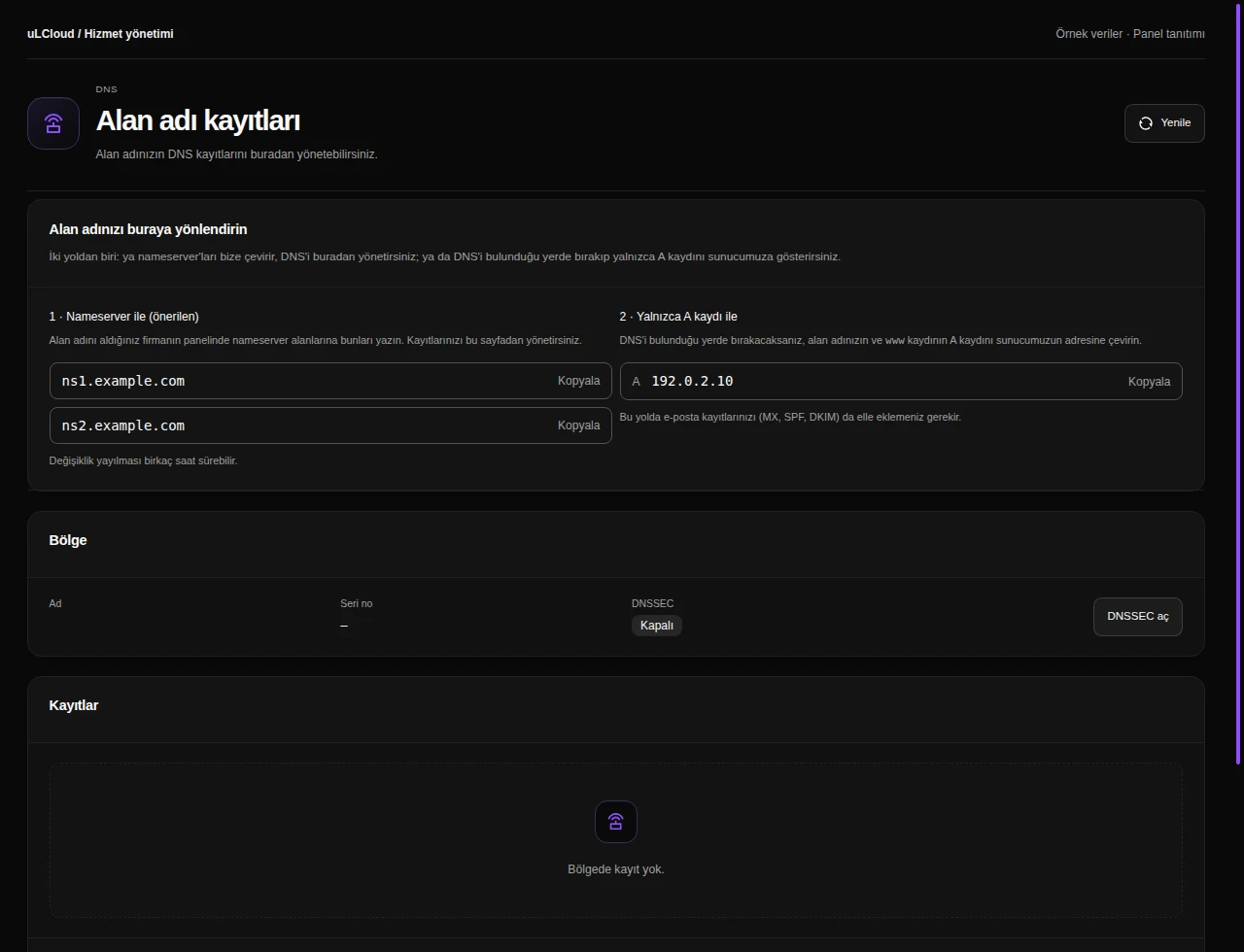The width and height of the screenshot is (1244, 952).
Task: Go to uLCloud / Hizmet yönetimi home
Action: click(x=100, y=34)
